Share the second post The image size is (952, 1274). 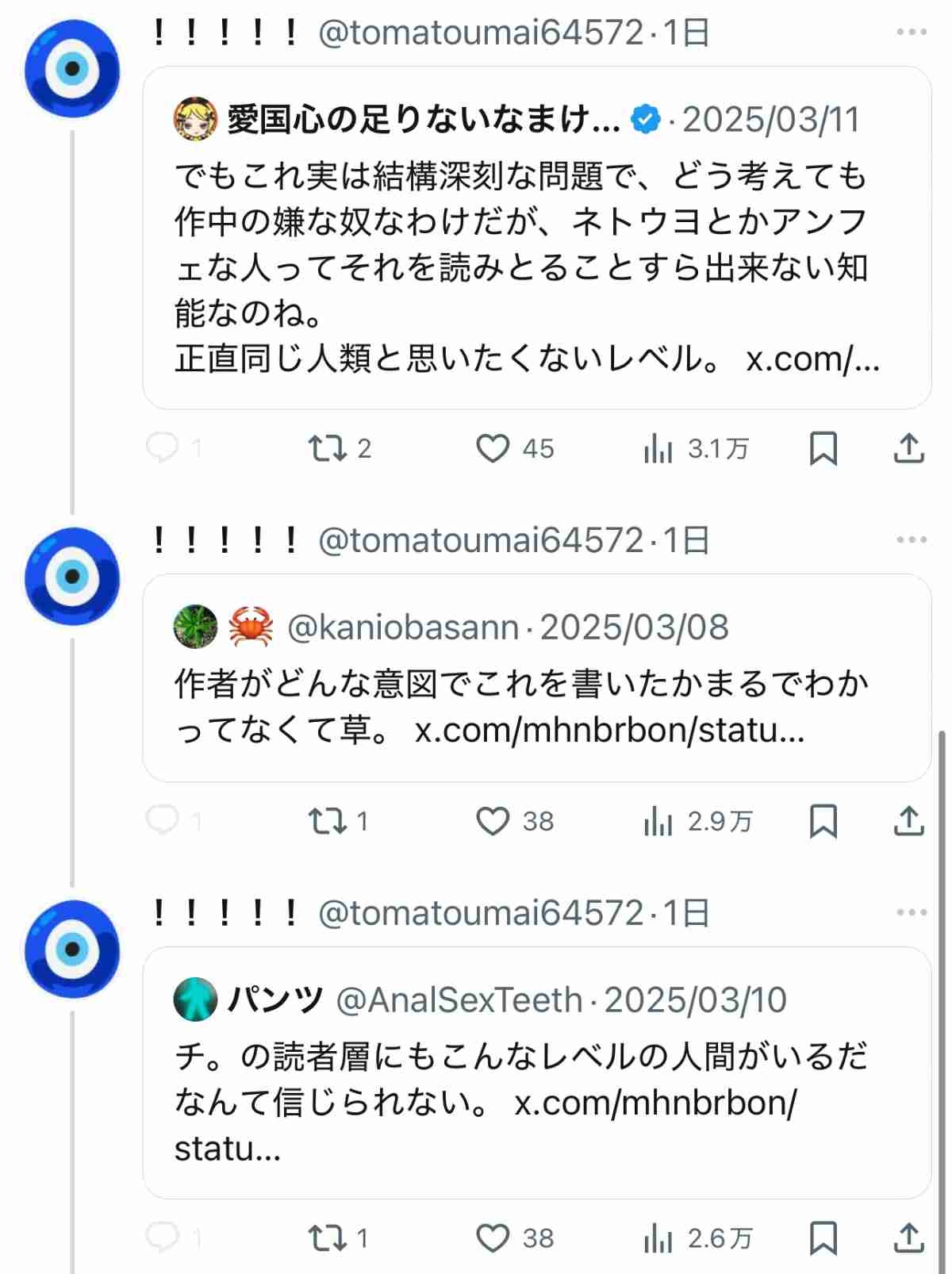908,821
